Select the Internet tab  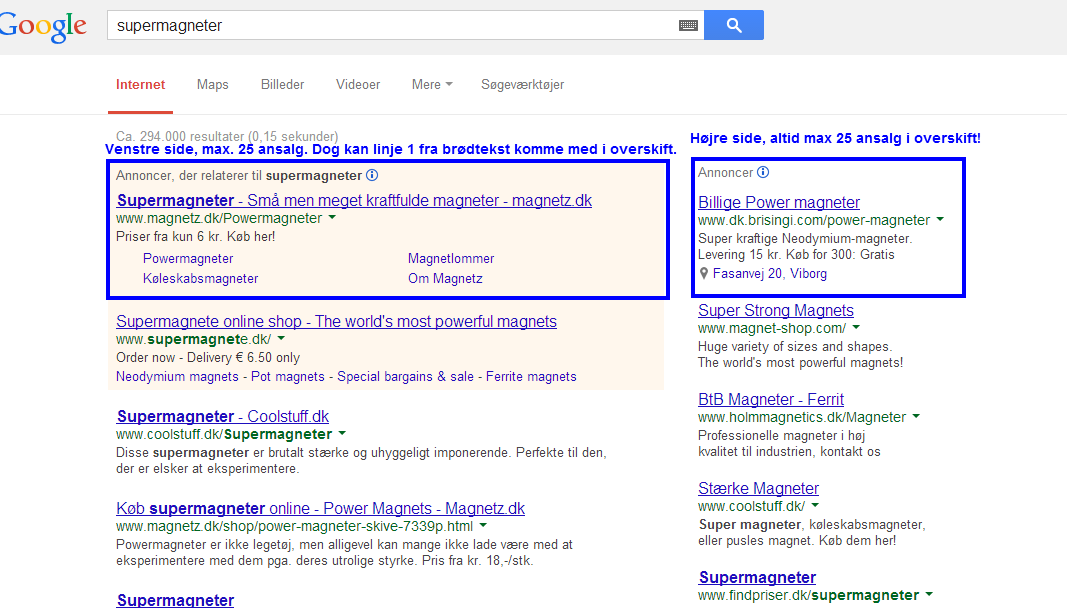pos(140,84)
